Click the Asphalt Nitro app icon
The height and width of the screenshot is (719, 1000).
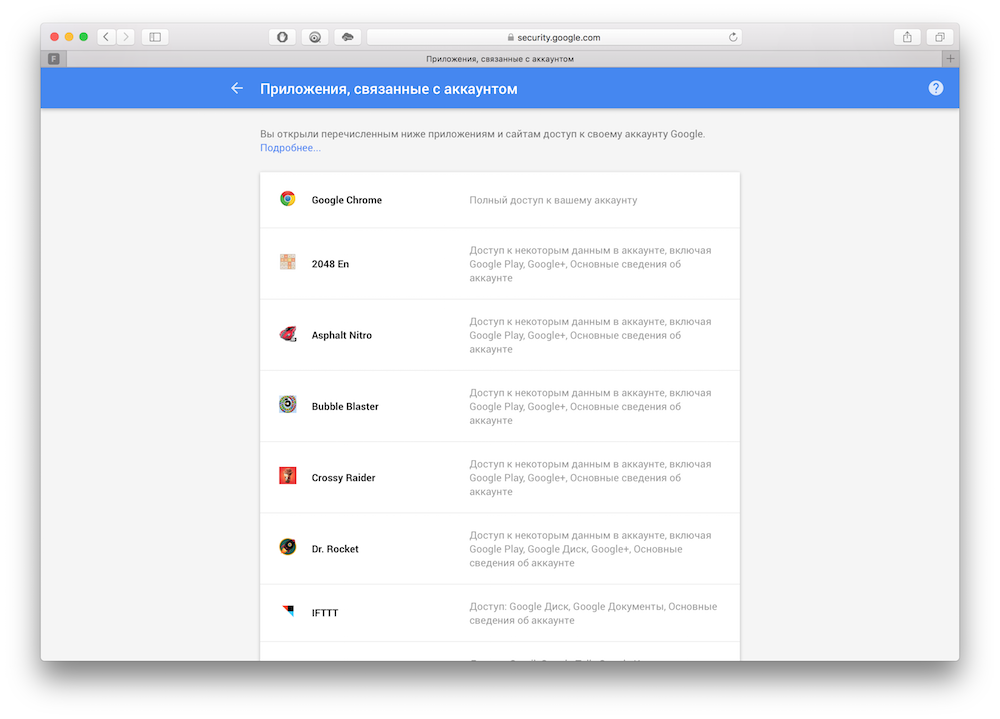[288, 334]
